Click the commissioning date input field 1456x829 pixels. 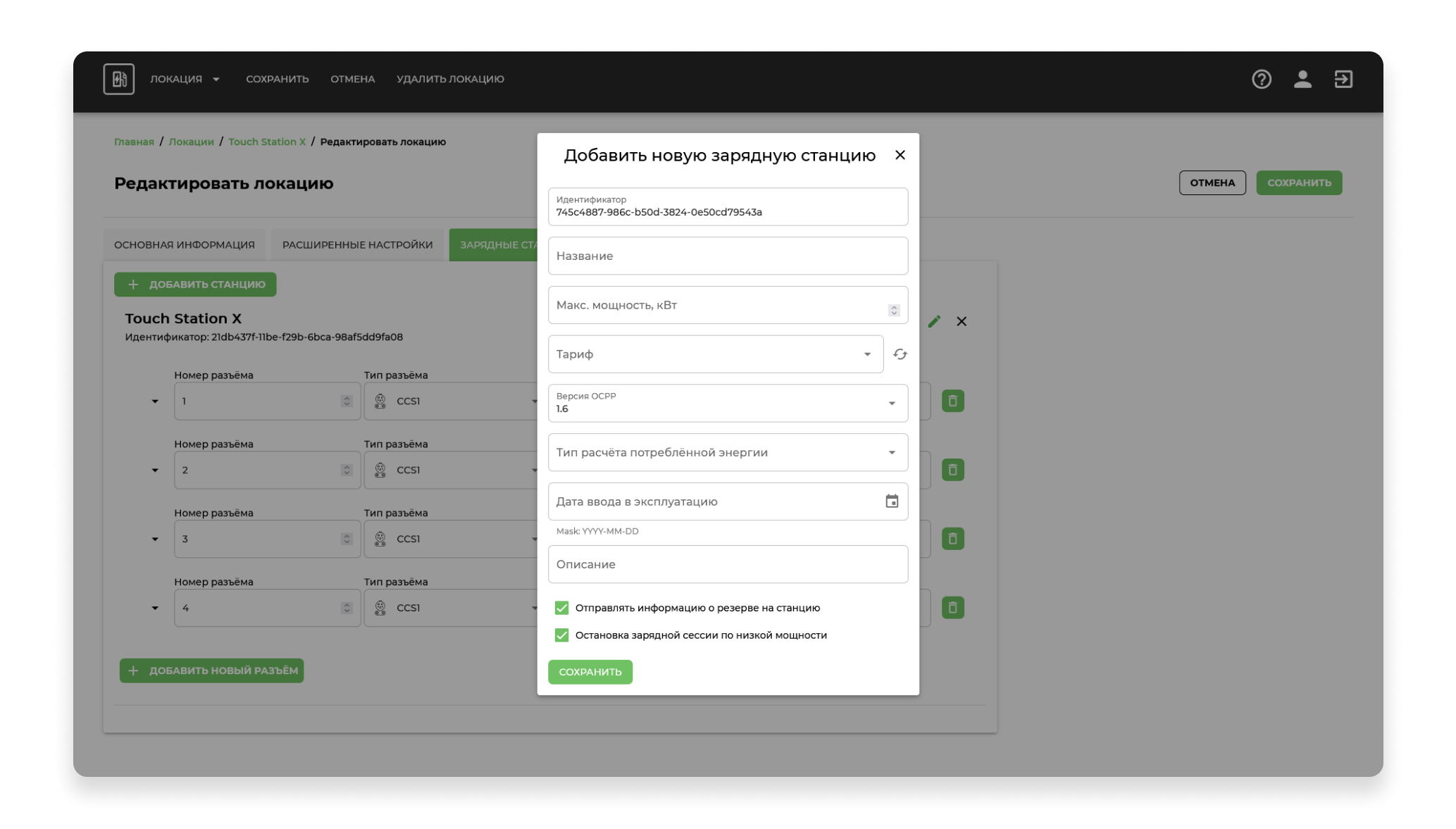728,501
